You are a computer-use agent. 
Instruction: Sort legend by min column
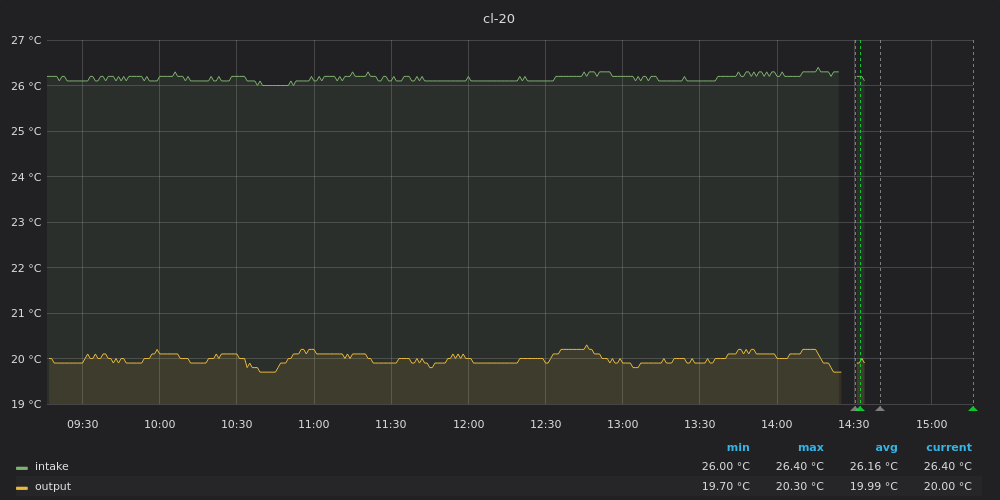738,448
